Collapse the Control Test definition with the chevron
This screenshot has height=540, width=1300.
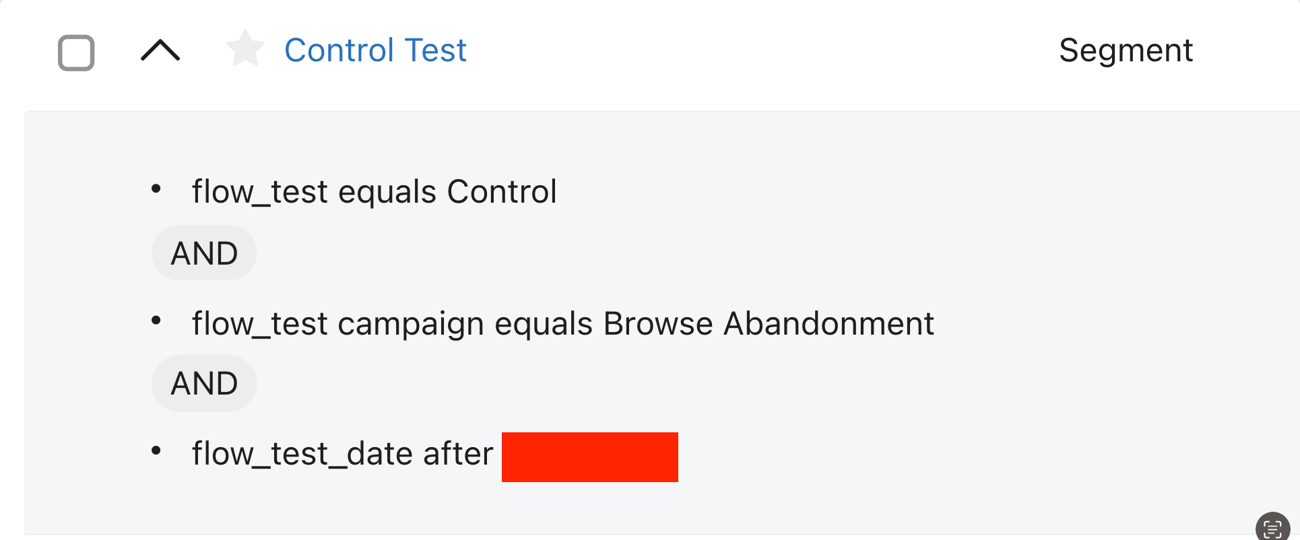coord(160,50)
